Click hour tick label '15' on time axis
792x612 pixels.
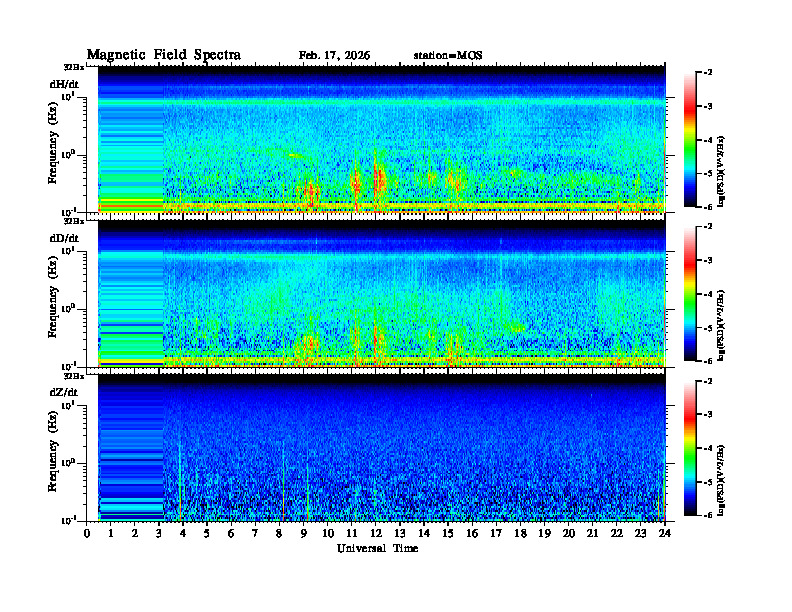coord(448,534)
